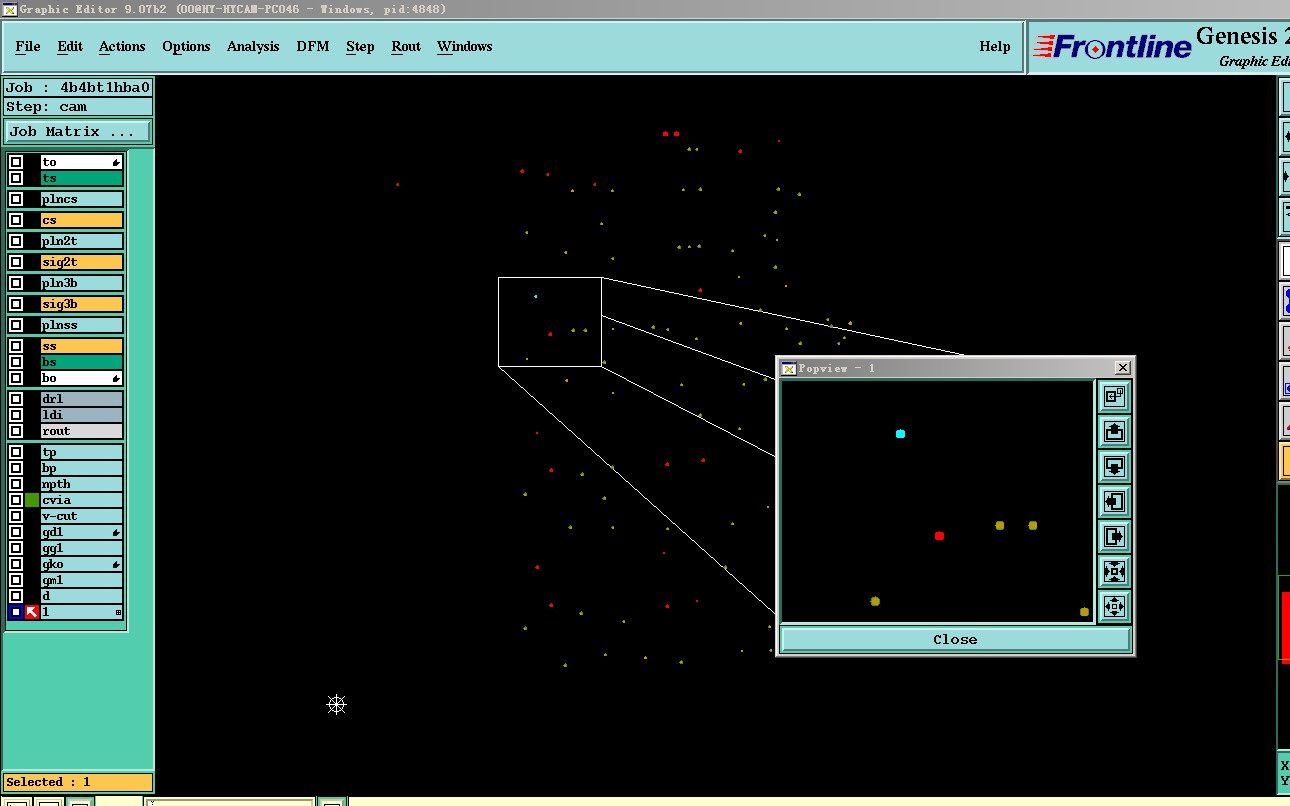
Task: Click the green color swatch beside cvia
Action: coord(32,500)
